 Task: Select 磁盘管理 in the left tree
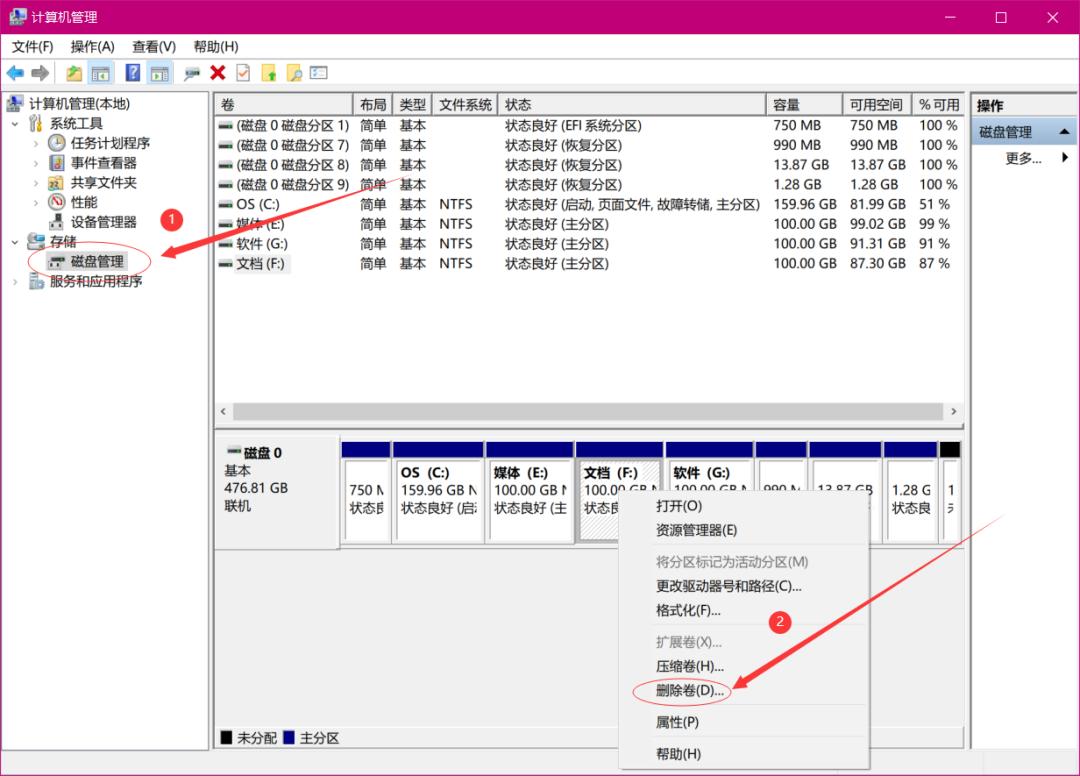coord(97,262)
